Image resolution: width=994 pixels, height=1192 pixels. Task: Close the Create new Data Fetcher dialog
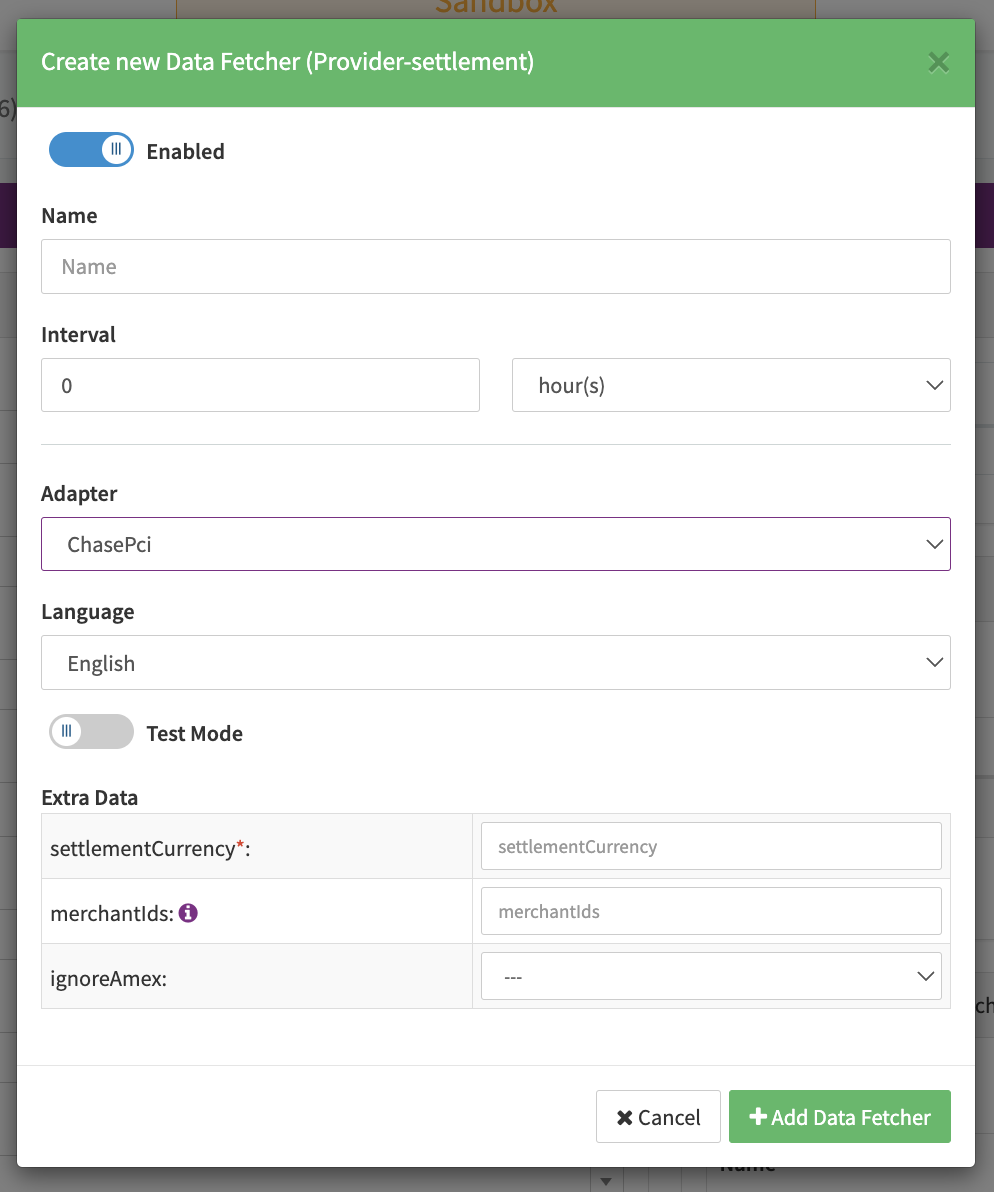click(x=938, y=63)
